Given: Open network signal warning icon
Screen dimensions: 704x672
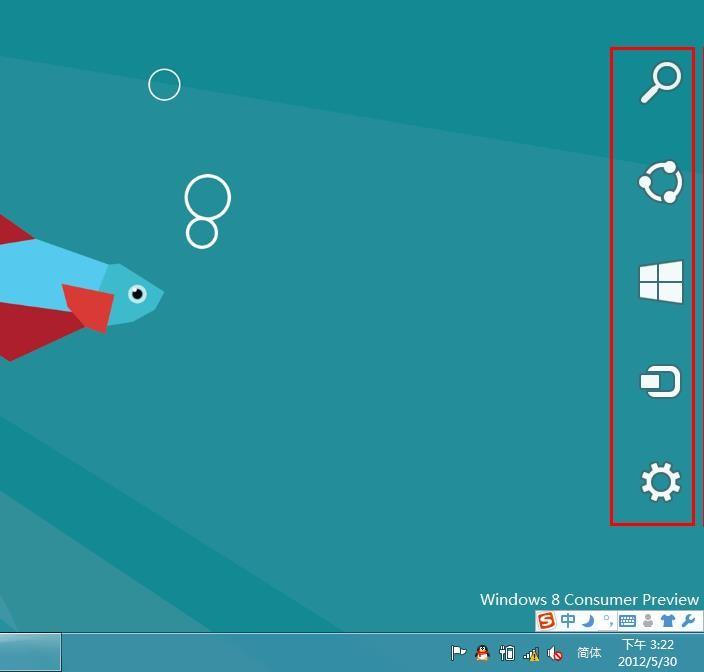Looking at the screenshot, I should 531,654.
